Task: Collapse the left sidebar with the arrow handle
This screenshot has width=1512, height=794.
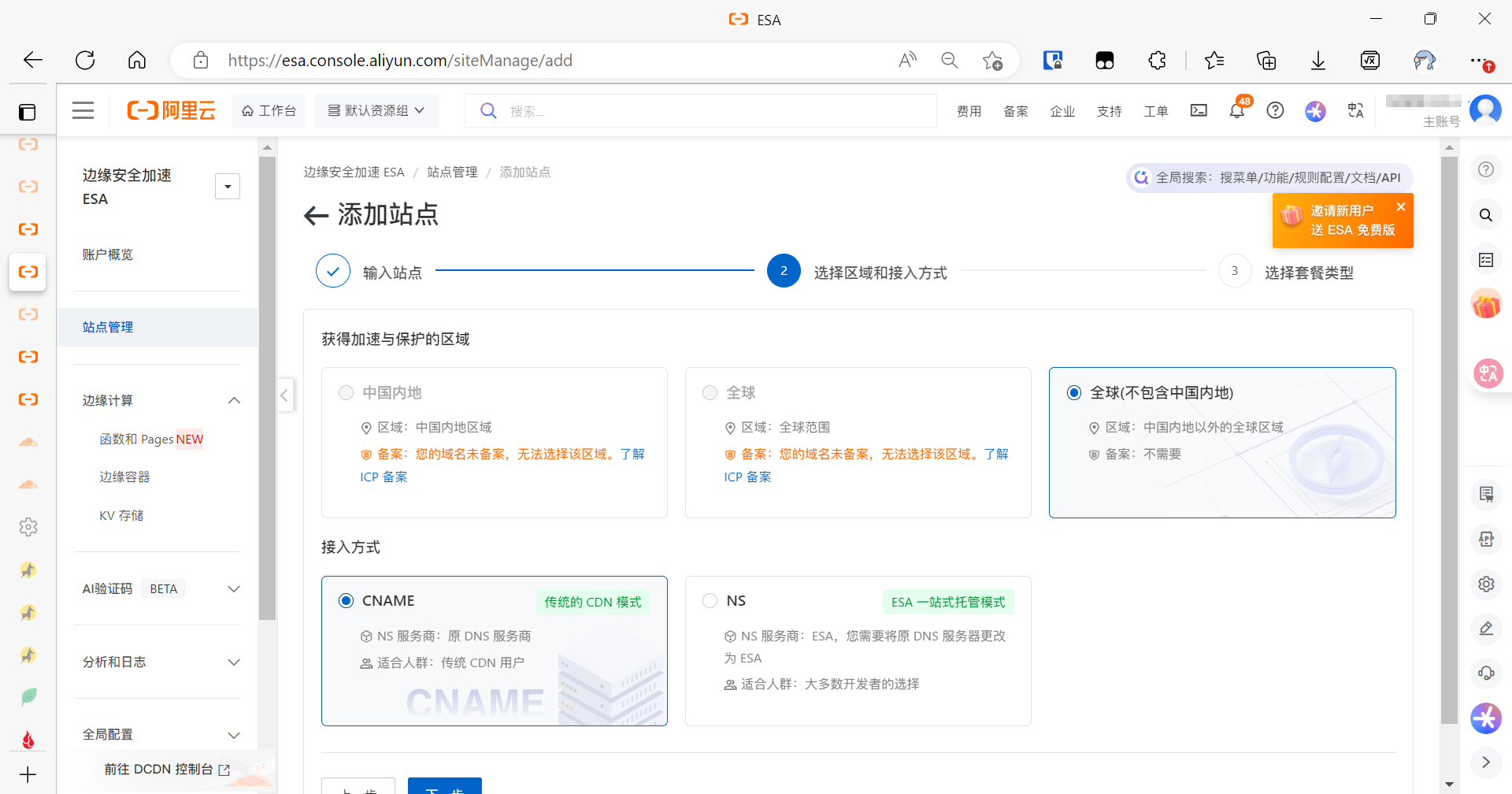Action: coord(284,395)
